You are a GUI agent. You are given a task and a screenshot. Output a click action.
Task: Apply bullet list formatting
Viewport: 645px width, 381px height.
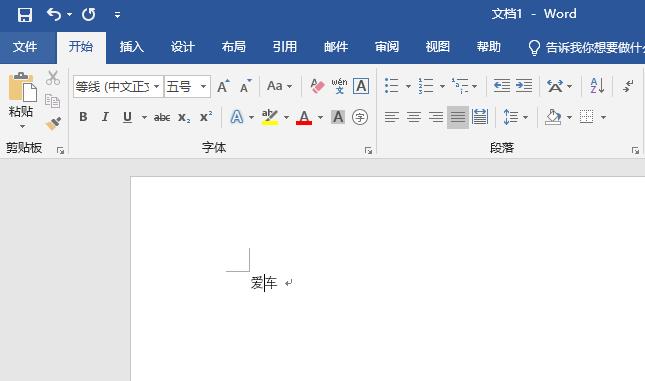(392, 86)
